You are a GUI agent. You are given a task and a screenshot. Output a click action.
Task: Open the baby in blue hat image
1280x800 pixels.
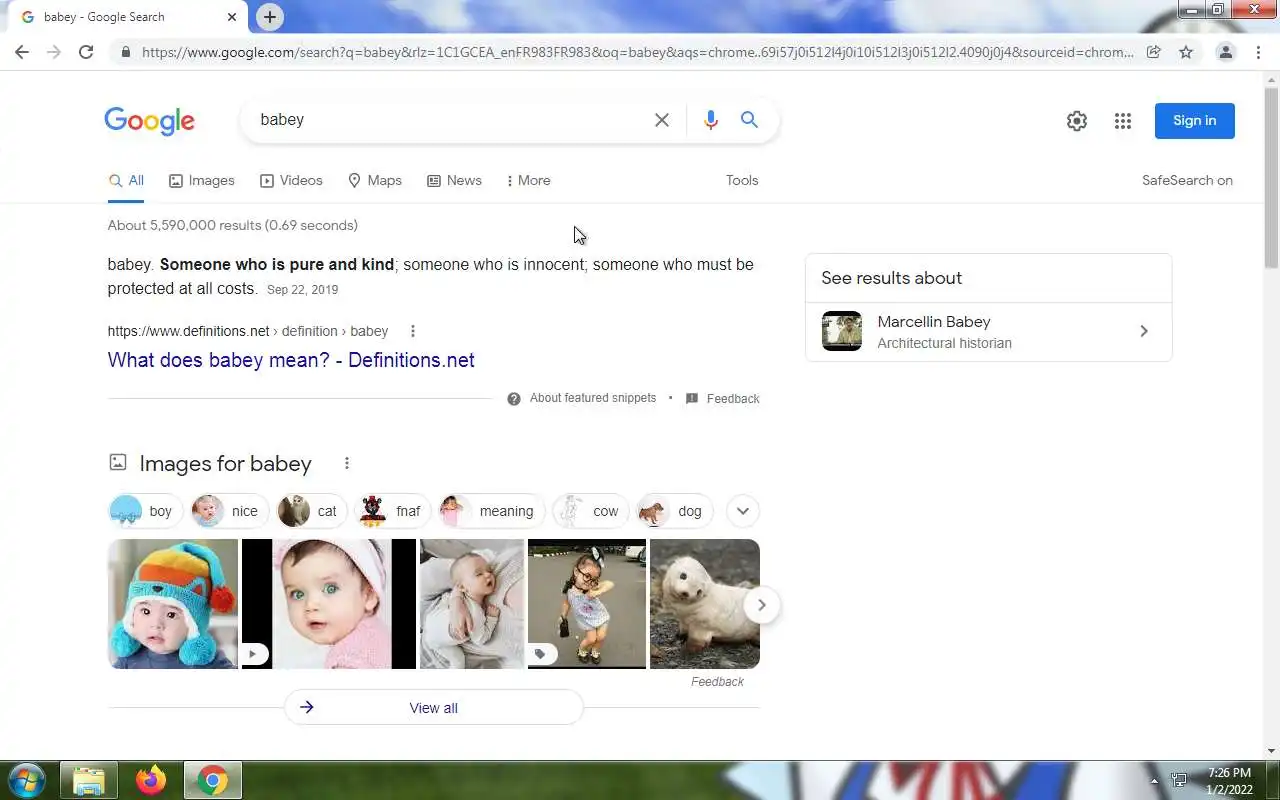pos(173,604)
